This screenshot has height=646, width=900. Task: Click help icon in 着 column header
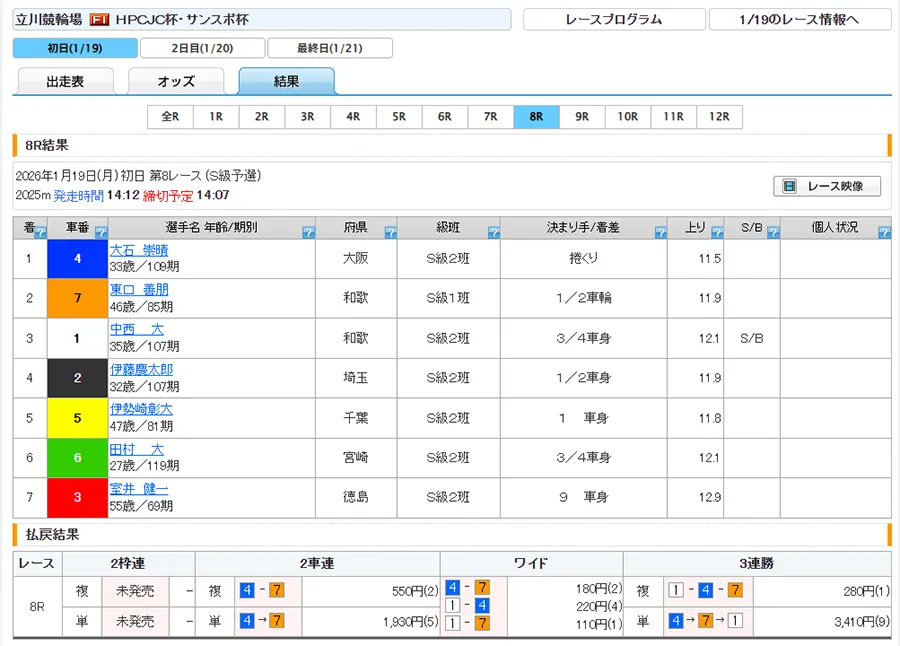point(40,233)
